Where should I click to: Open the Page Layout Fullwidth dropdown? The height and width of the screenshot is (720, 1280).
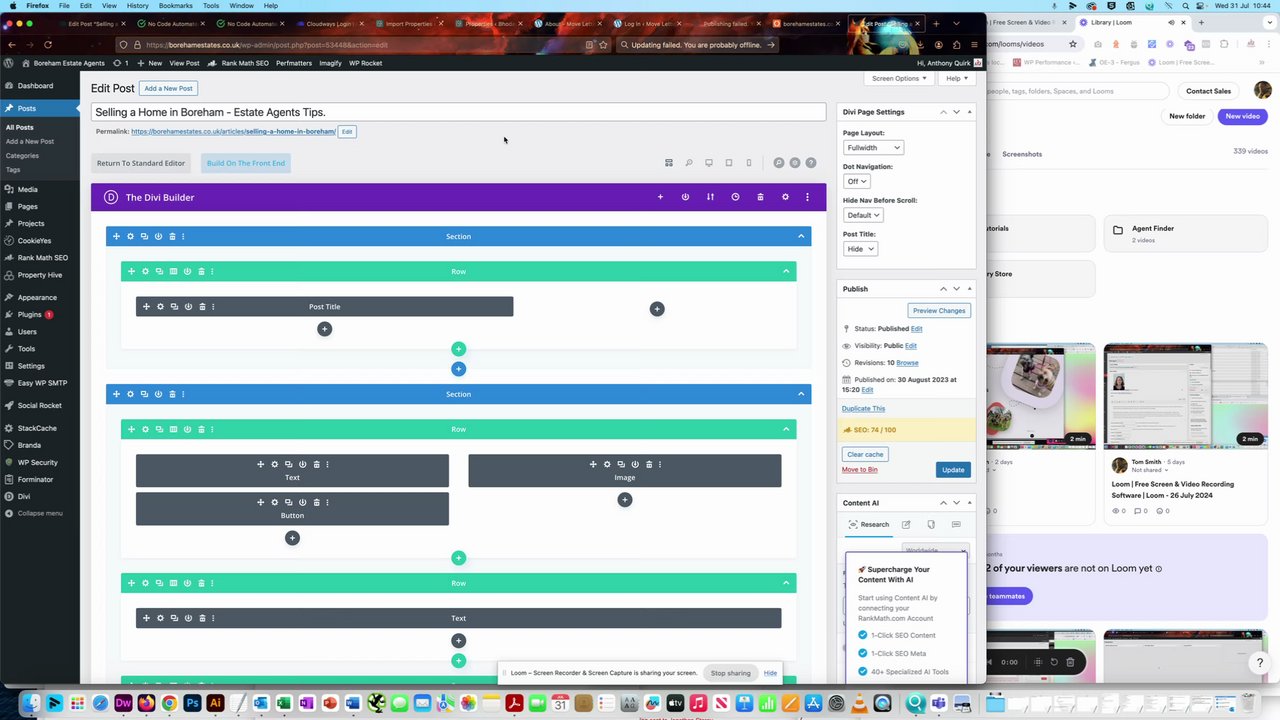873,147
